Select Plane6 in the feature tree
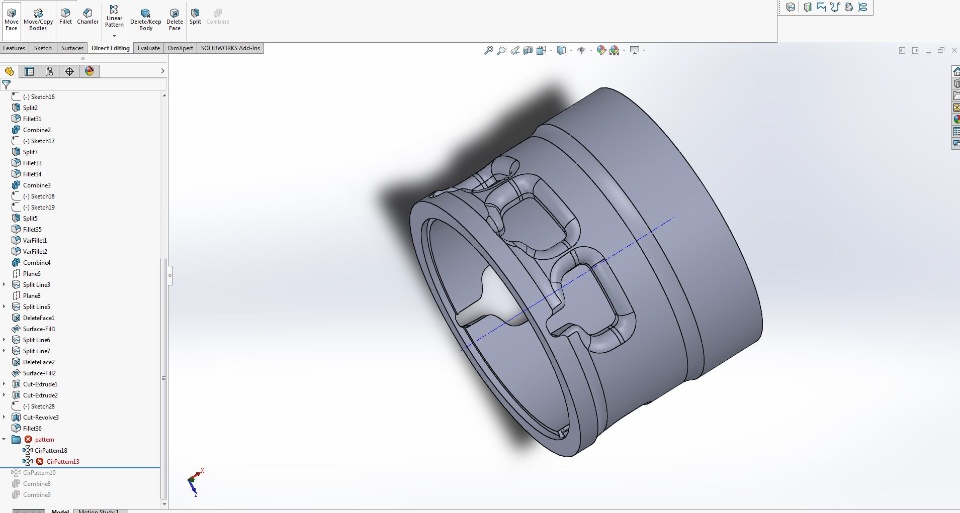 (x=31, y=274)
